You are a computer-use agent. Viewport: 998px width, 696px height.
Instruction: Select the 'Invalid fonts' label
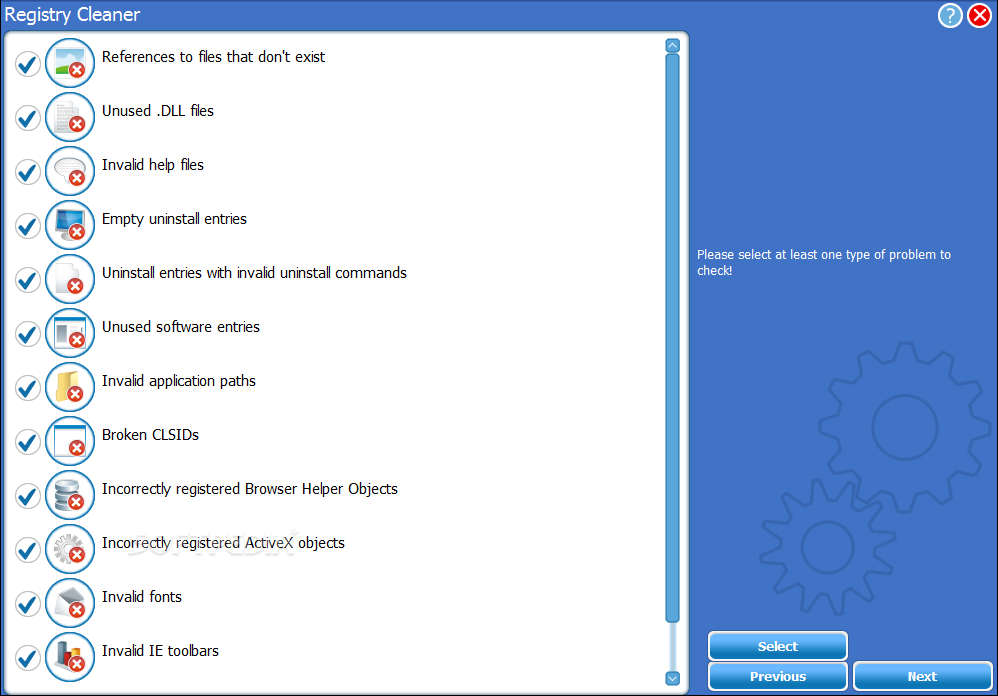142,597
